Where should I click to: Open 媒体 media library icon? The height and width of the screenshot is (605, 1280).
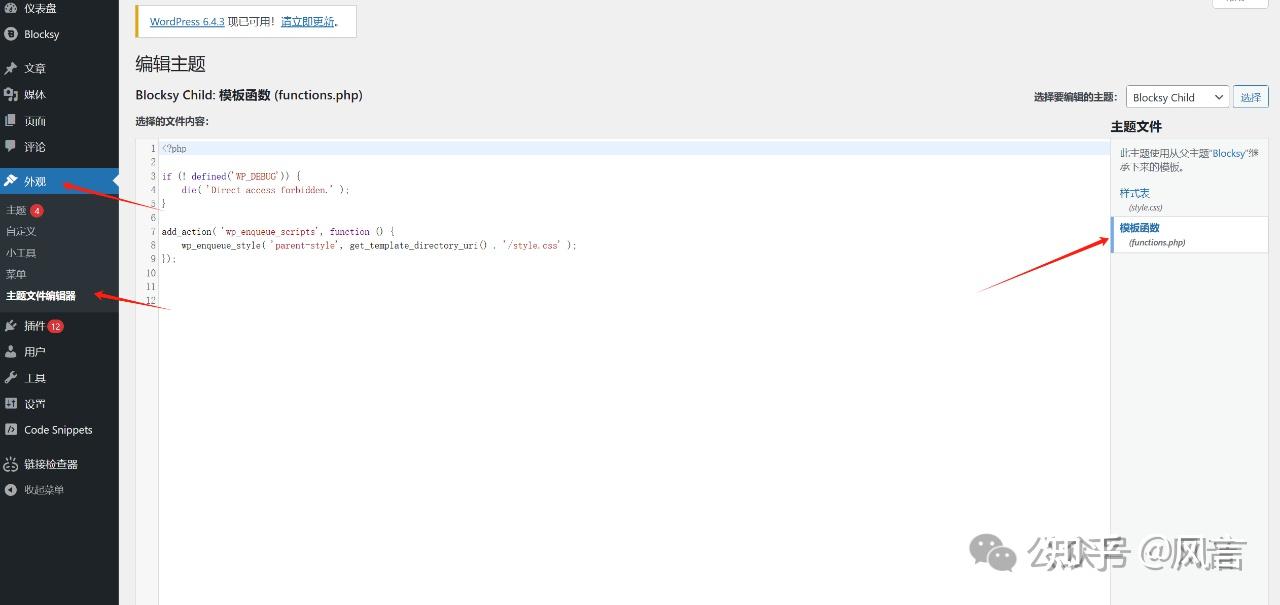(x=11, y=94)
